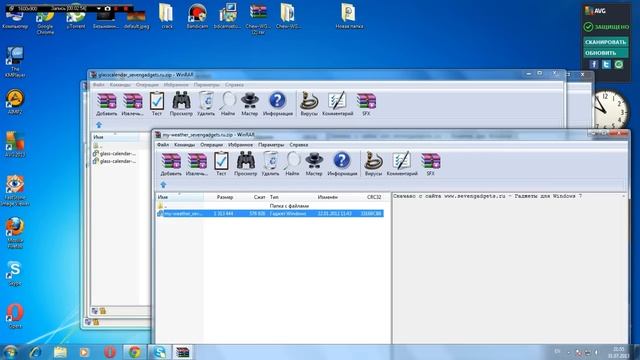Image resolution: width=640 pixels, height=360 pixels.
Task: Sort by Размер column header
Action: 225,197
